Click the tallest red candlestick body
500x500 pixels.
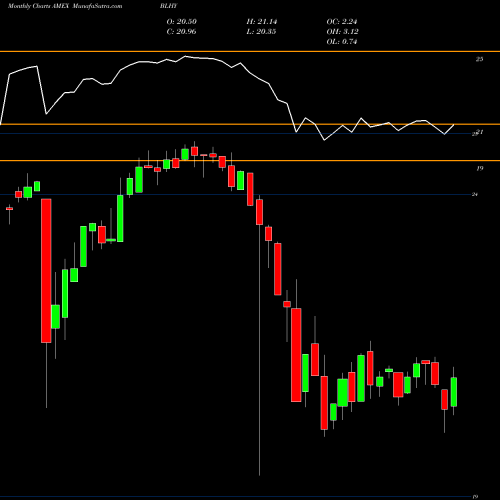(46, 271)
